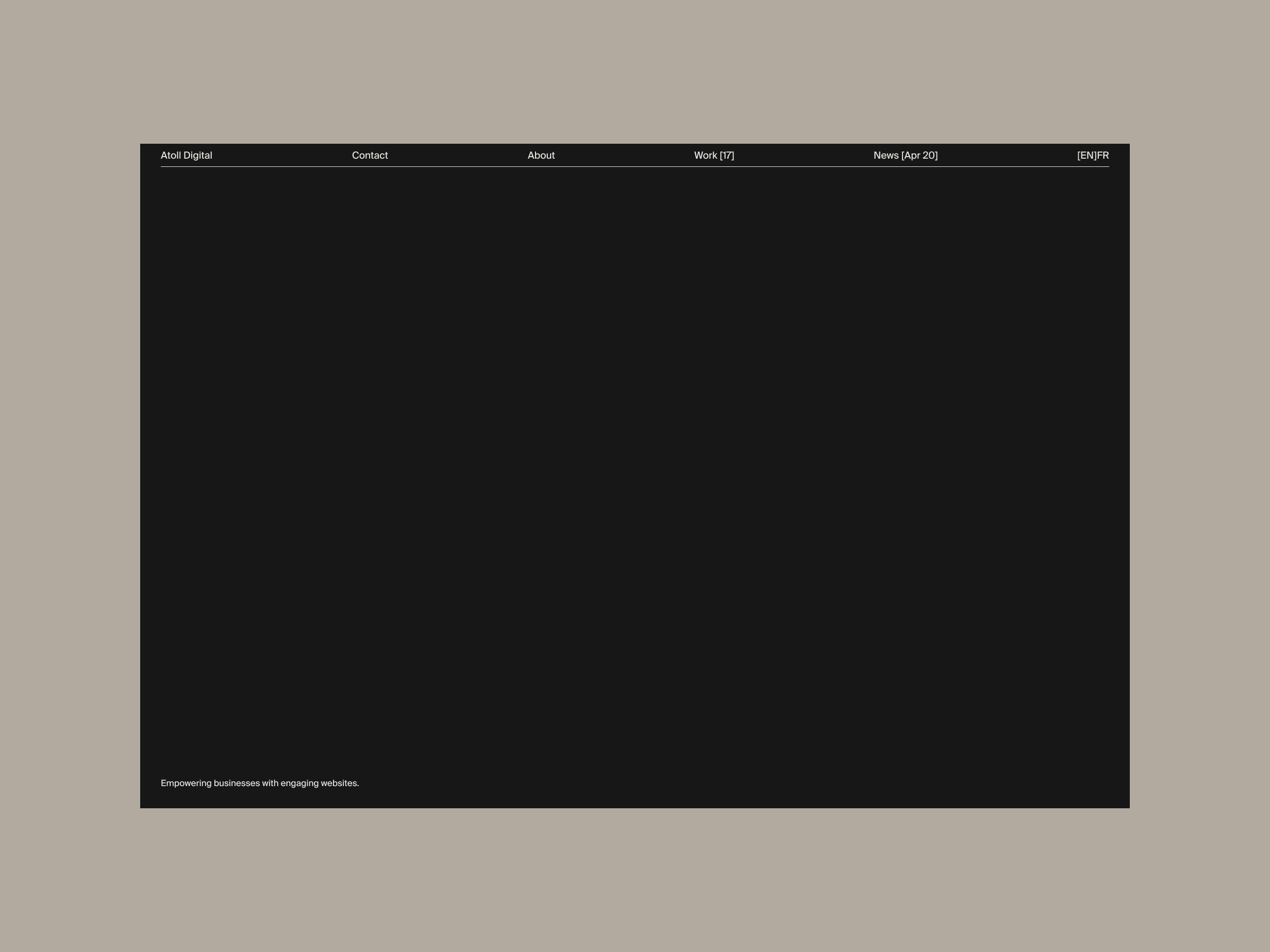The width and height of the screenshot is (1270, 952).
Task: Switch site language to FR
Action: [x=1103, y=156]
